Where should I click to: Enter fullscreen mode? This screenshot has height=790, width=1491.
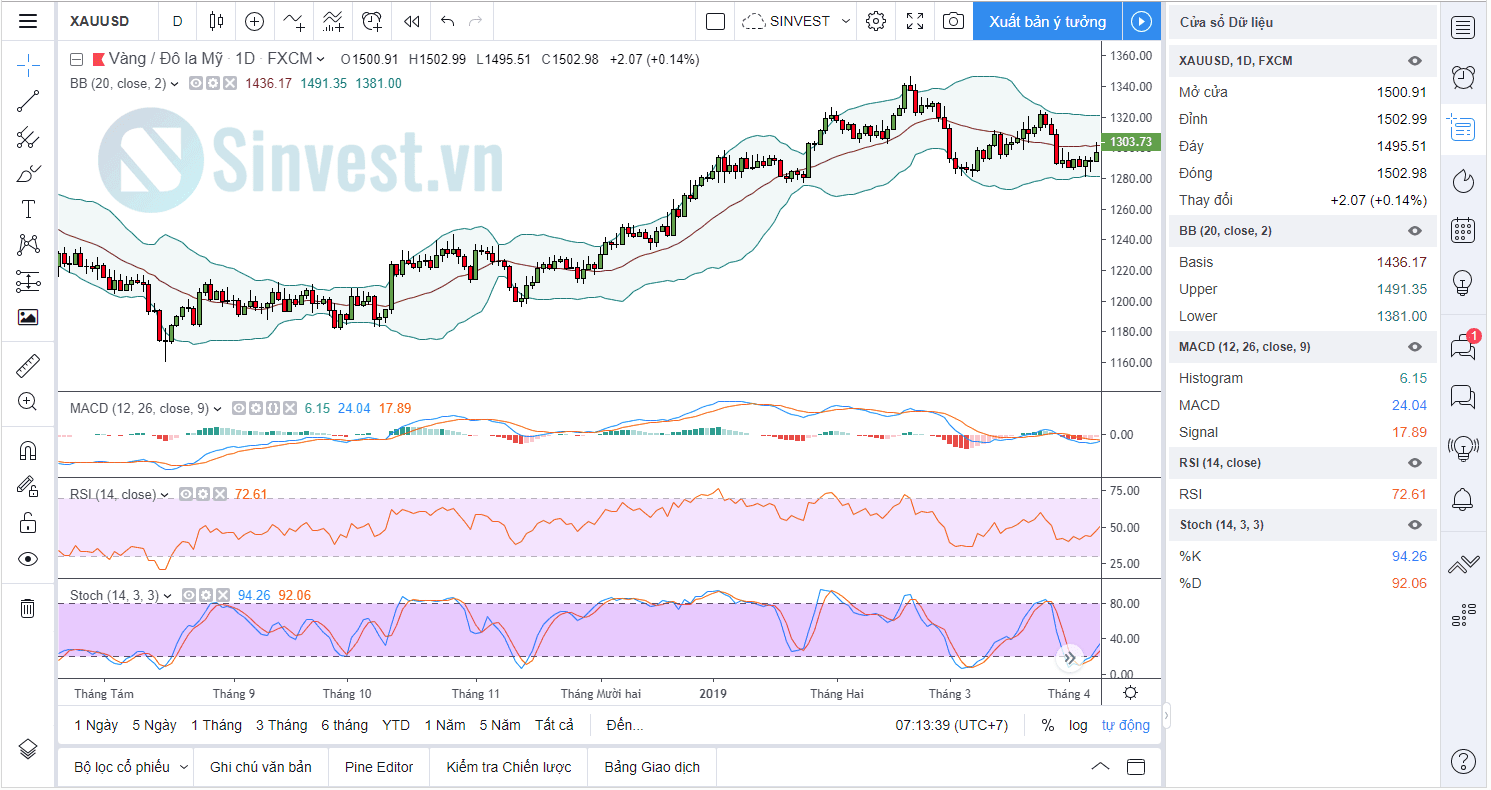click(x=915, y=21)
